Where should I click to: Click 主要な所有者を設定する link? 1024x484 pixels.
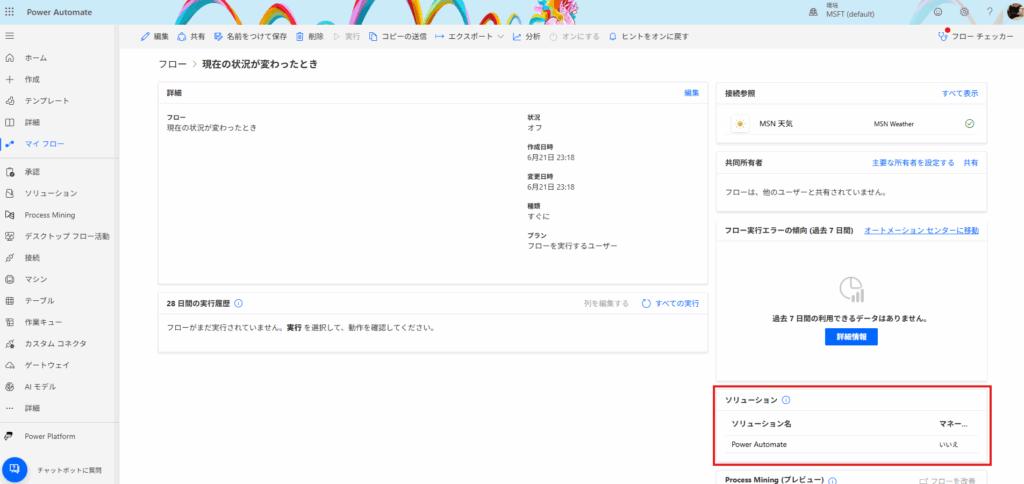tap(913, 163)
